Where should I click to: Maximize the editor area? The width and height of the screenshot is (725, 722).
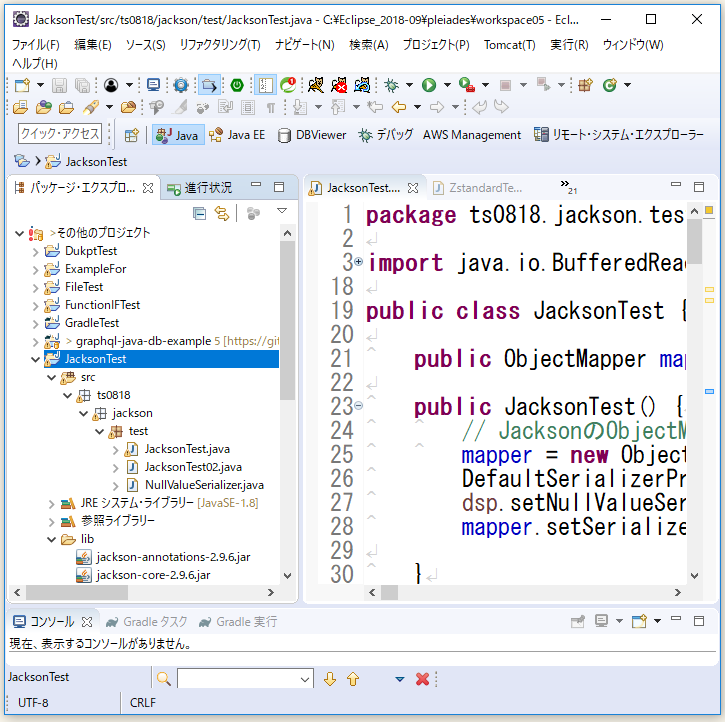(699, 187)
